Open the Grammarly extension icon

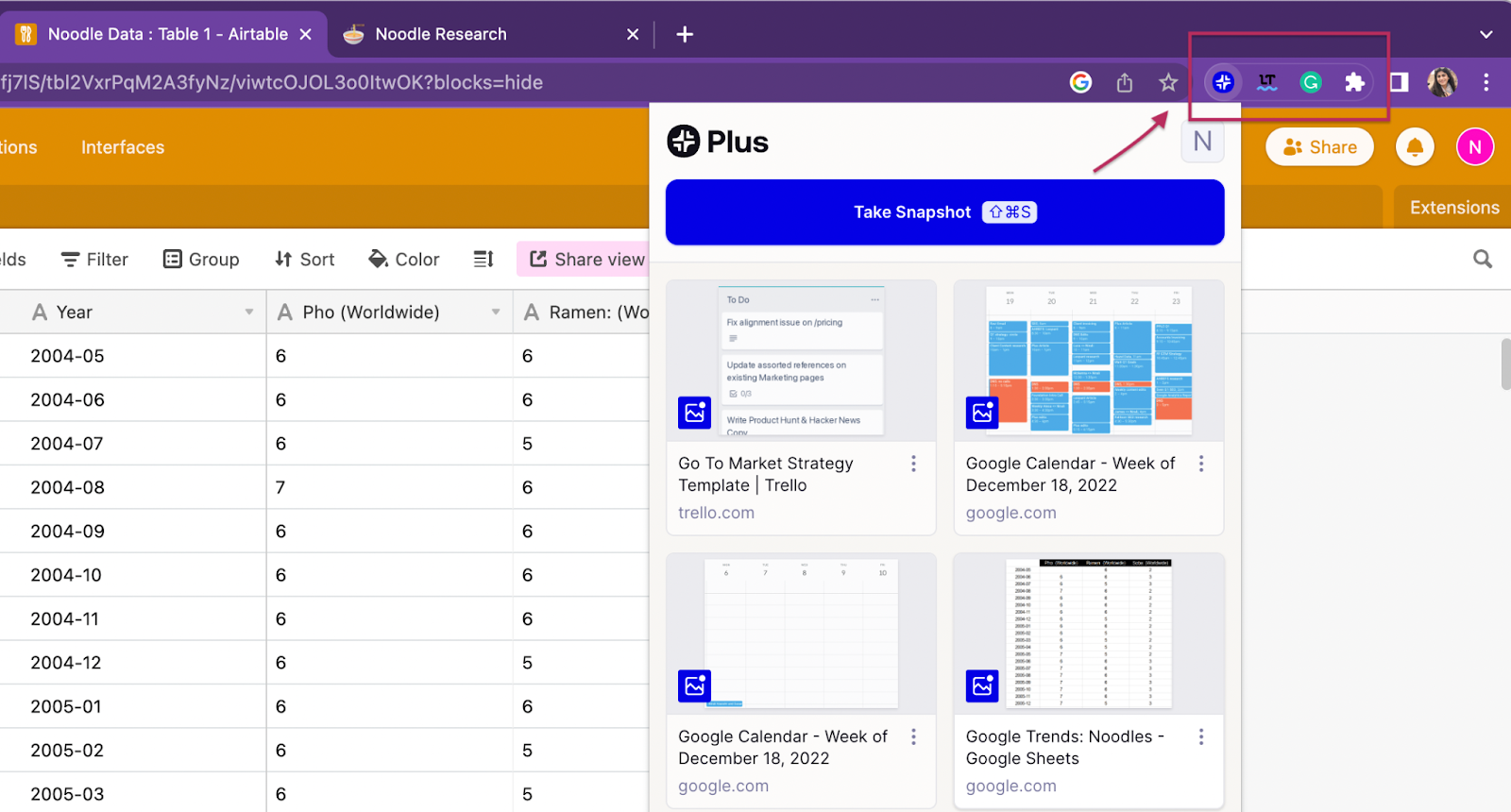click(x=1311, y=82)
